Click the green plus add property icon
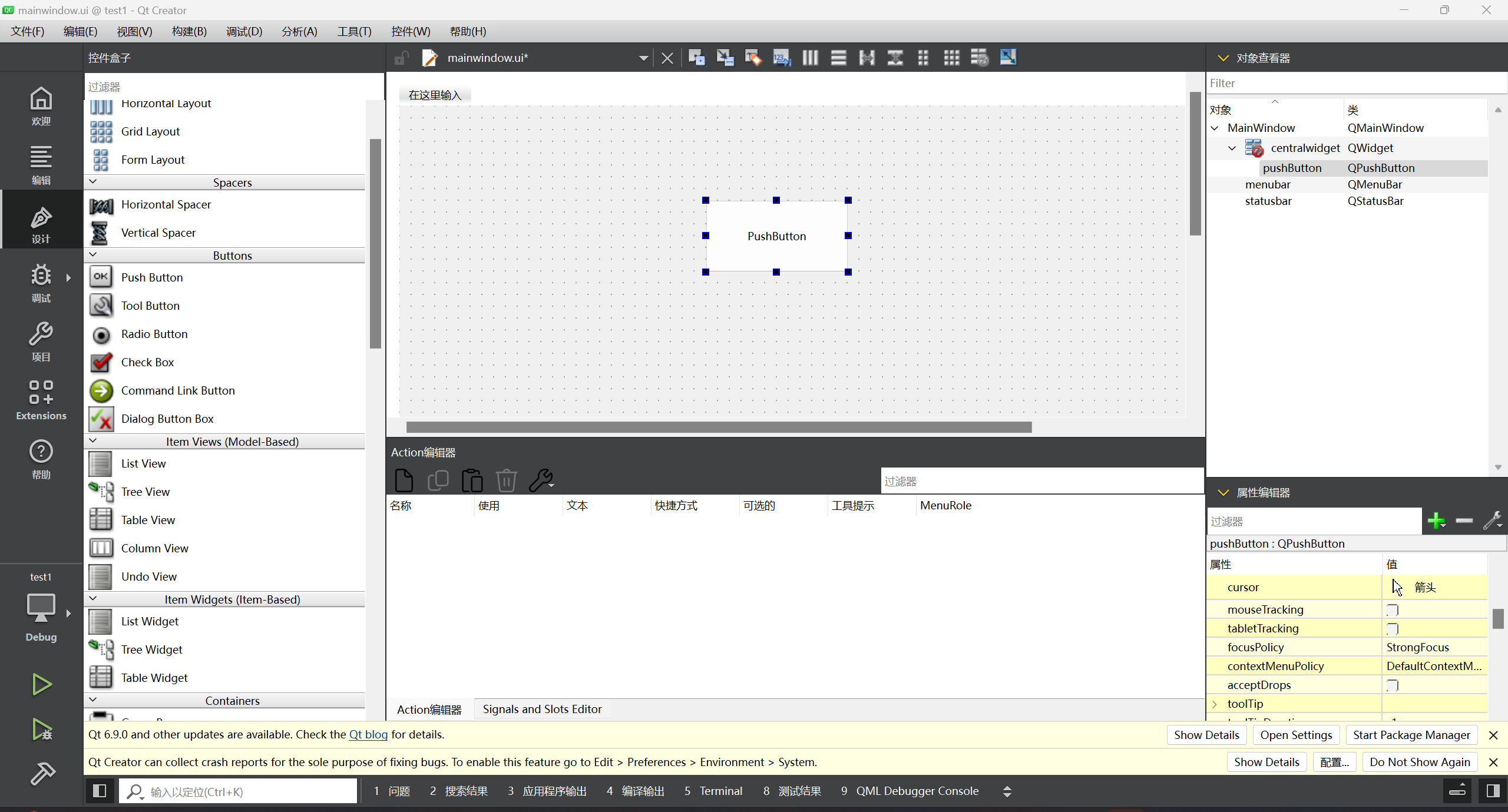The image size is (1508, 812). [1436, 521]
